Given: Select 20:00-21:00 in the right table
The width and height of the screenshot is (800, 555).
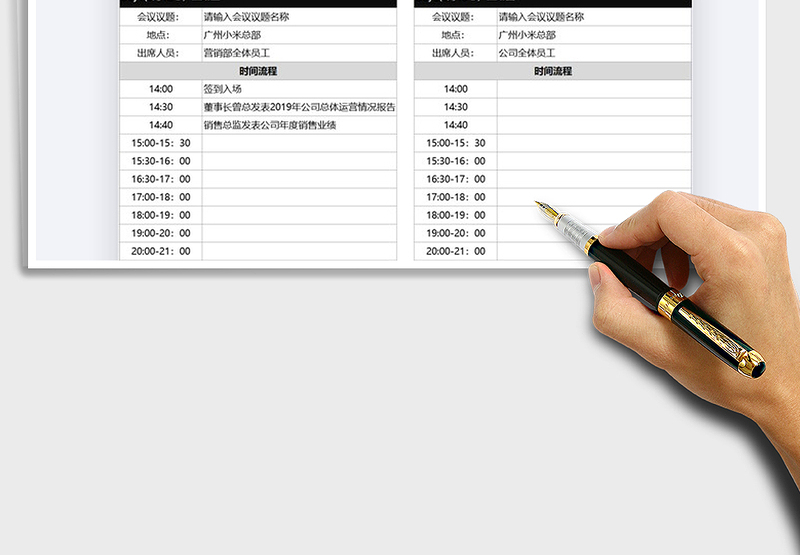Looking at the screenshot, I should coord(456,251).
